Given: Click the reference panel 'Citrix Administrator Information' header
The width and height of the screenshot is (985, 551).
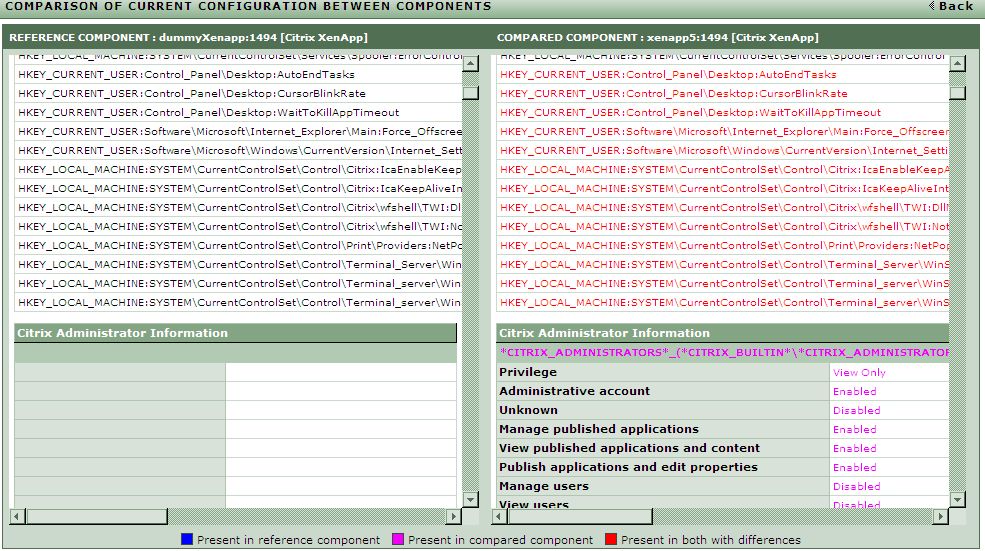Looking at the screenshot, I should click(236, 333).
